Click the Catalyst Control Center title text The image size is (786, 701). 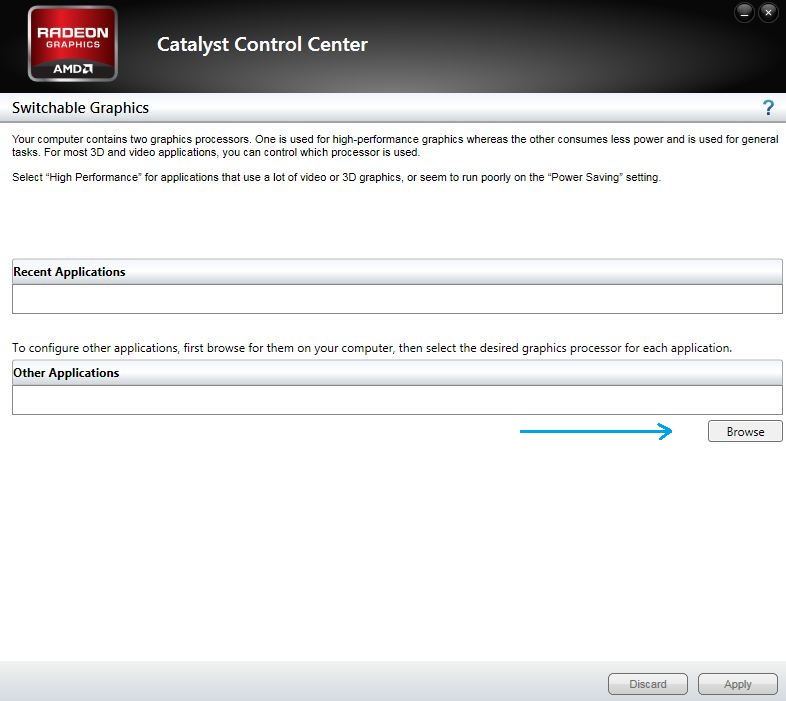(x=262, y=44)
